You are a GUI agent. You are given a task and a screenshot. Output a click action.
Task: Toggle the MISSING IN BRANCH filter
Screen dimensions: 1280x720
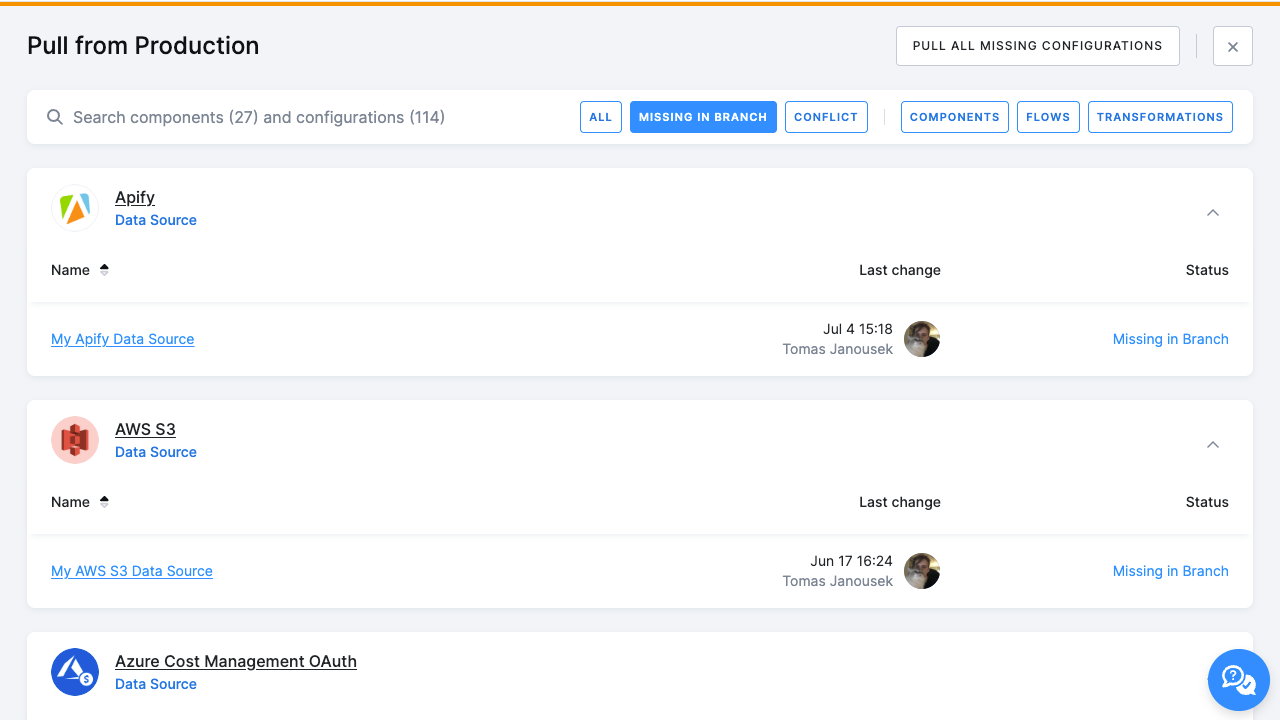coord(703,117)
